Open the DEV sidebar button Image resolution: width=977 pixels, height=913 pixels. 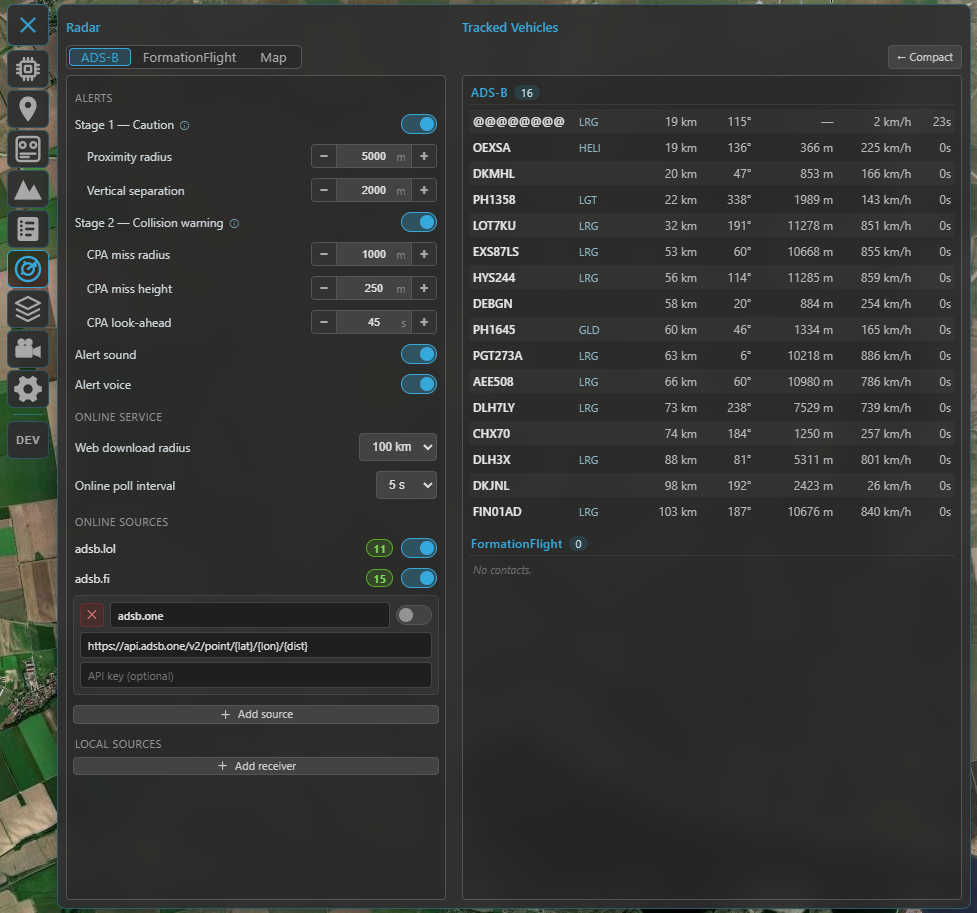coord(28,440)
